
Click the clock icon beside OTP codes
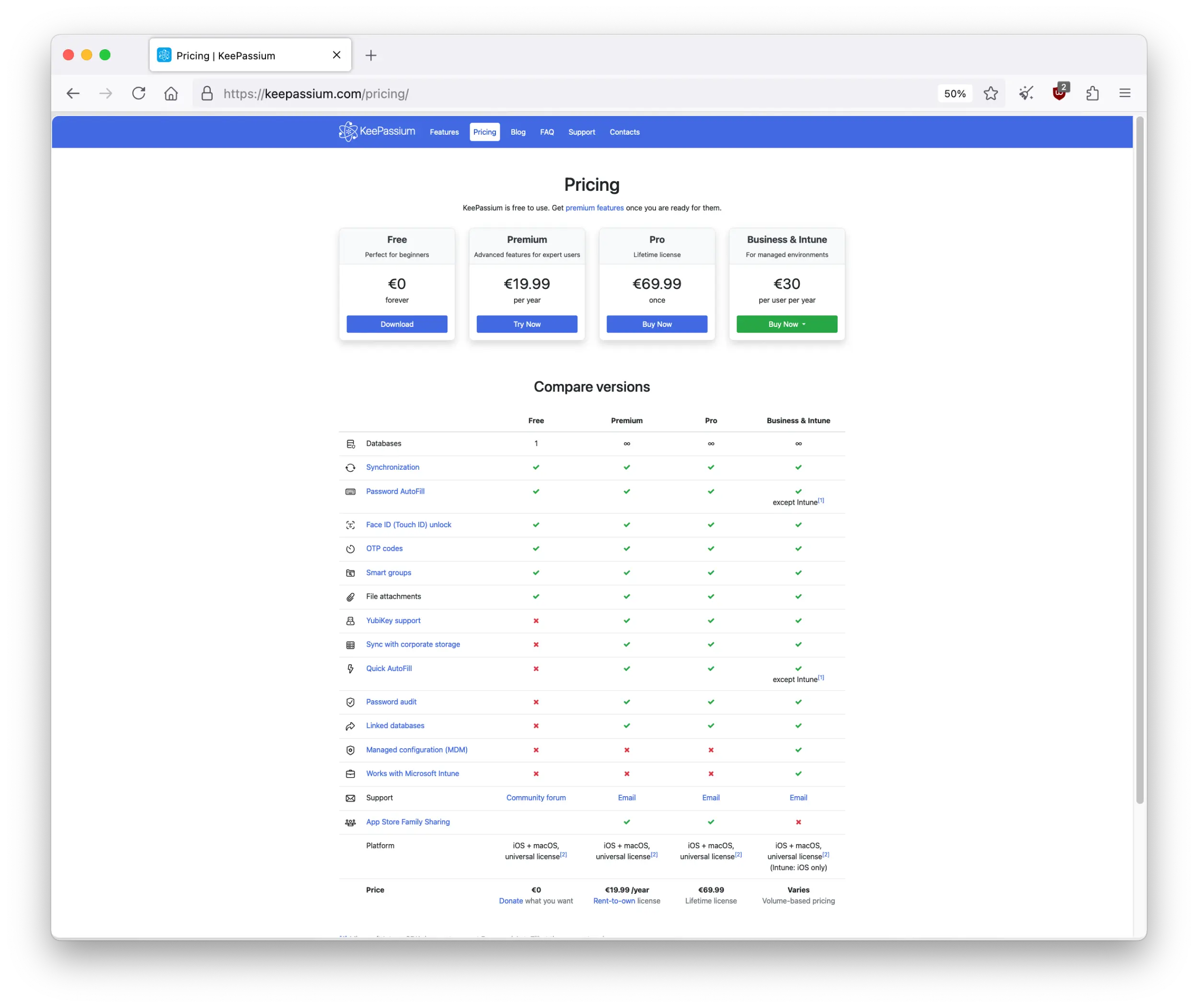pyautogui.click(x=350, y=548)
